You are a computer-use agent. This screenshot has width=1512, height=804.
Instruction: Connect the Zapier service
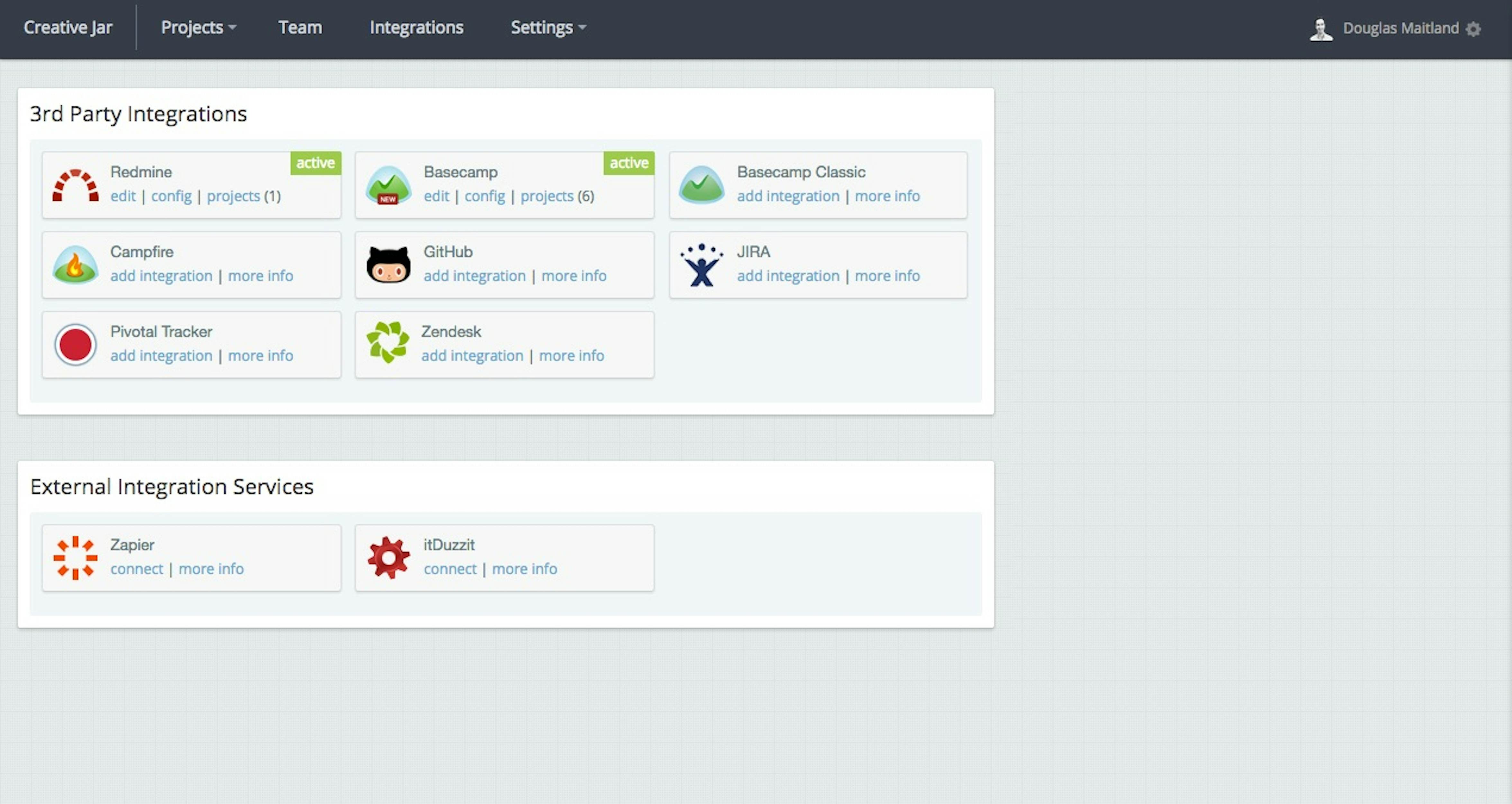(137, 569)
